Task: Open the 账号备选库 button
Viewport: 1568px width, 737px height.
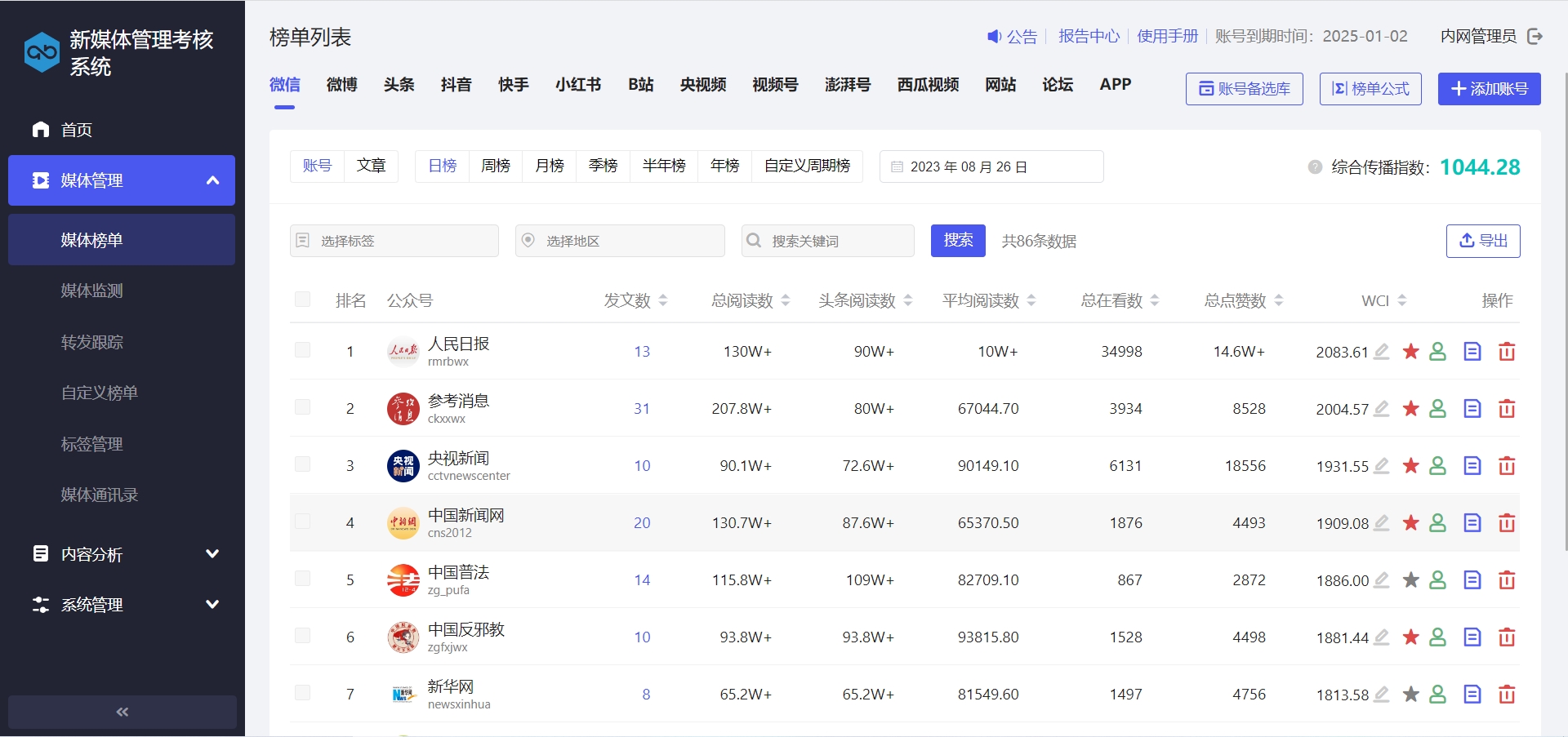Action: pos(1244,89)
